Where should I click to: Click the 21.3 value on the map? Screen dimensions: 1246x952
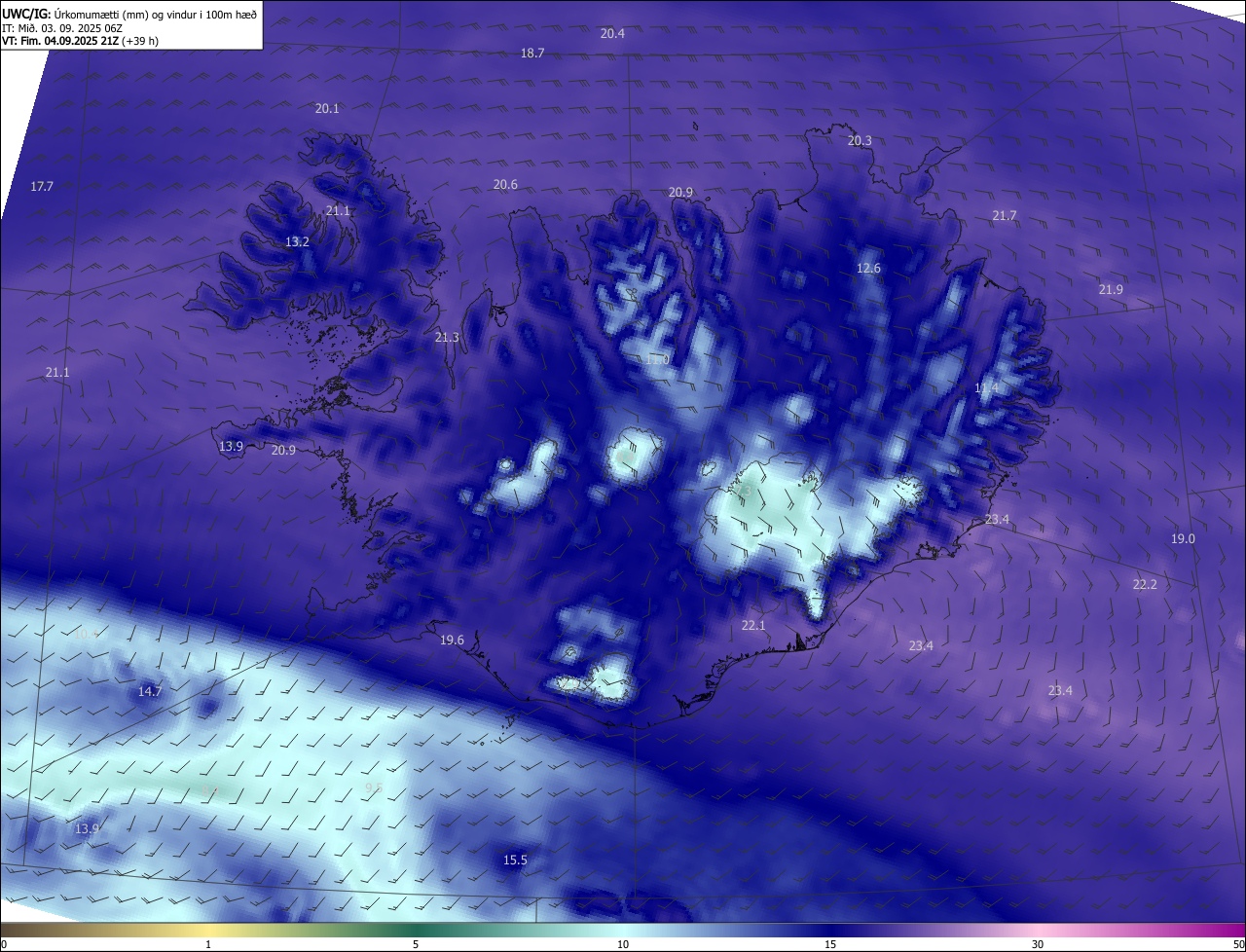447,338
